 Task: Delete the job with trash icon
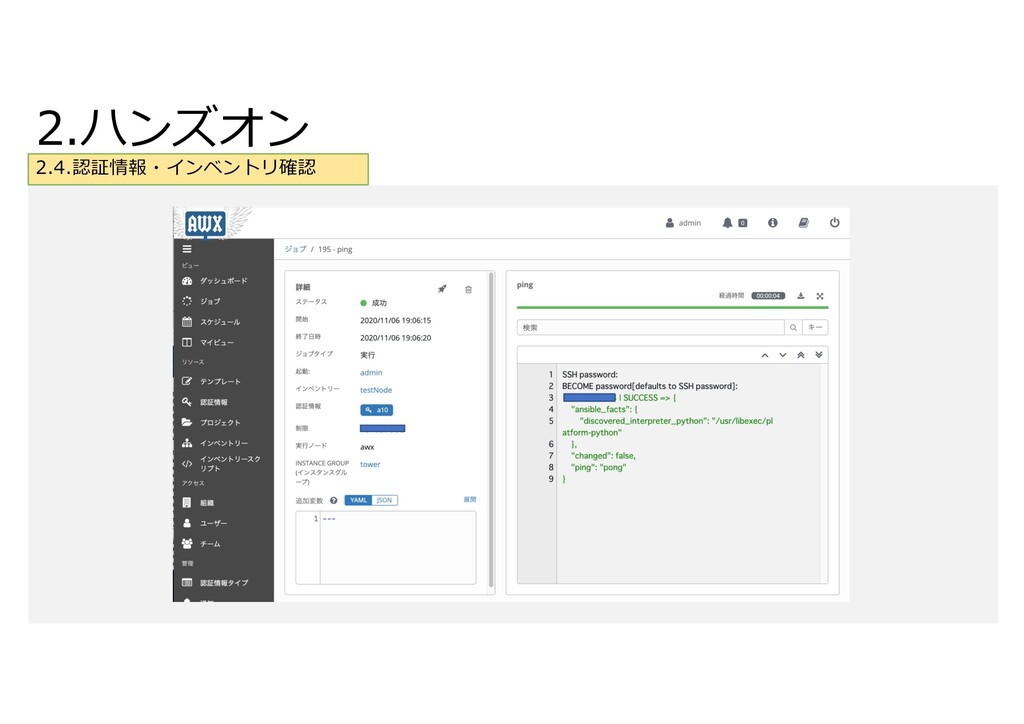tap(468, 289)
